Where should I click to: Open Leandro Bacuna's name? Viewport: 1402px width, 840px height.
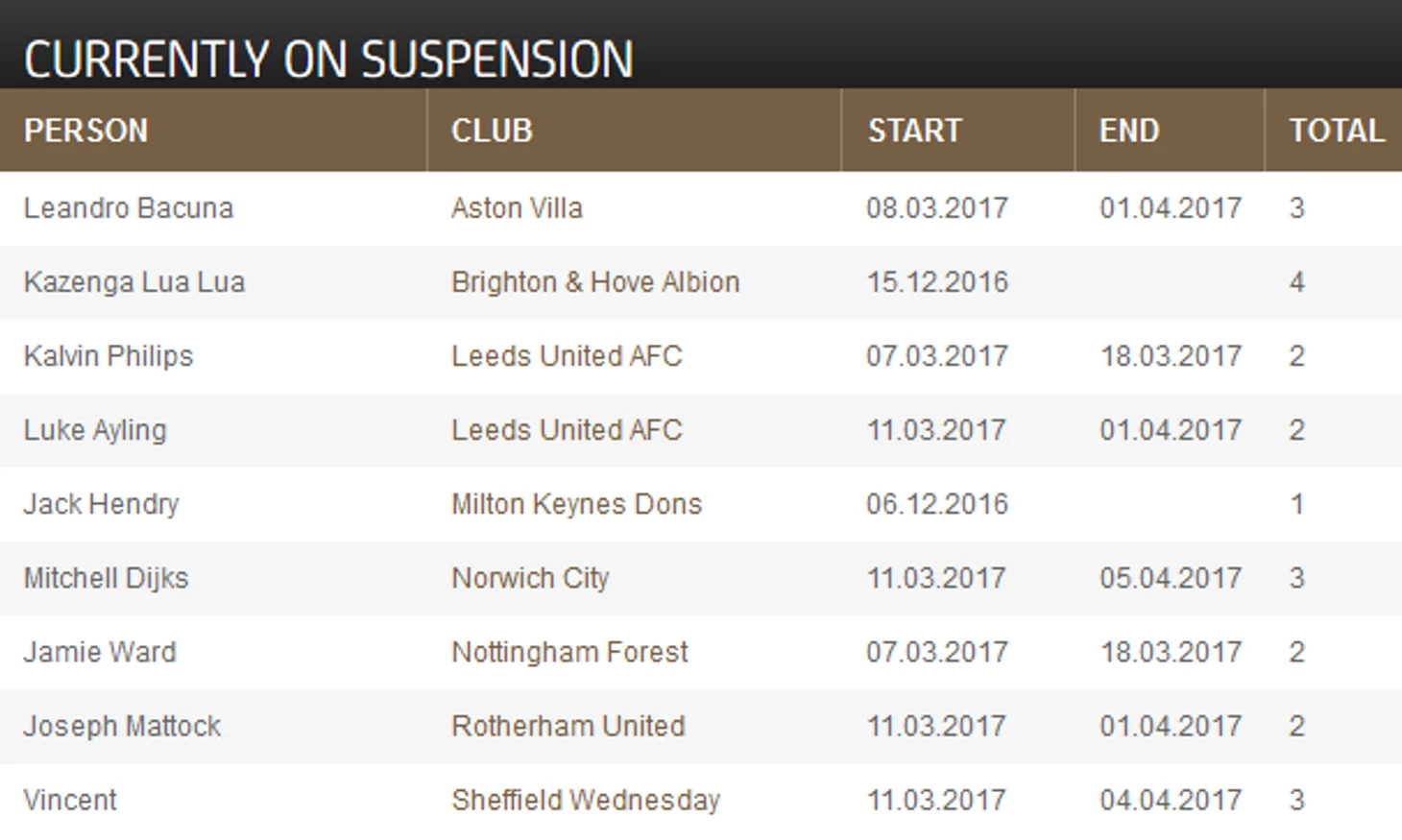click(129, 208)
